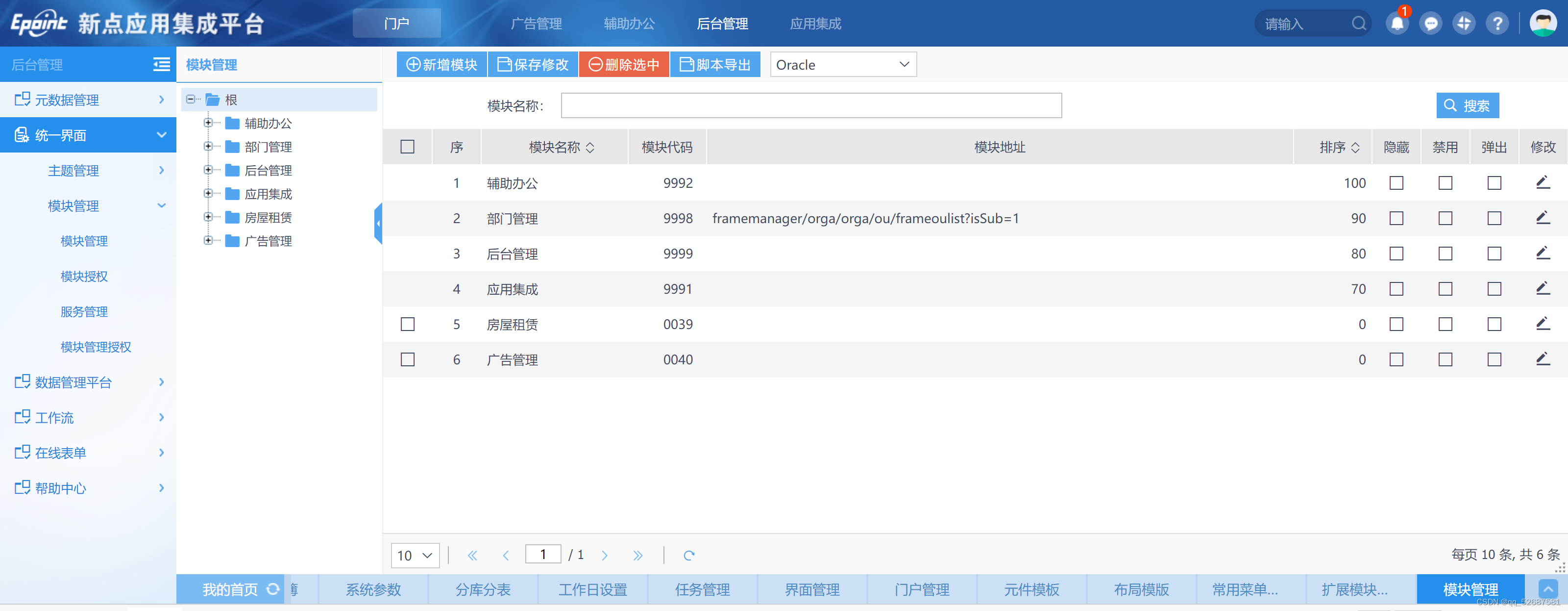Click the 搜索 search button
The height and width of the screenshot is (611, 1568).
1467,105
